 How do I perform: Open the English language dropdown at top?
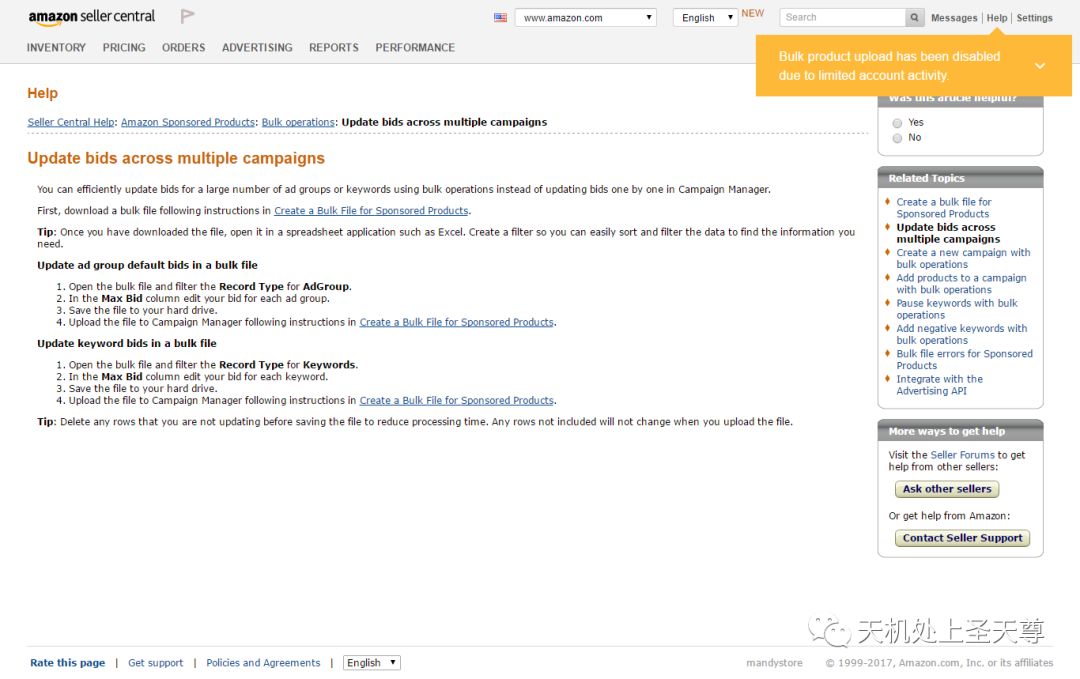(705, 17)
